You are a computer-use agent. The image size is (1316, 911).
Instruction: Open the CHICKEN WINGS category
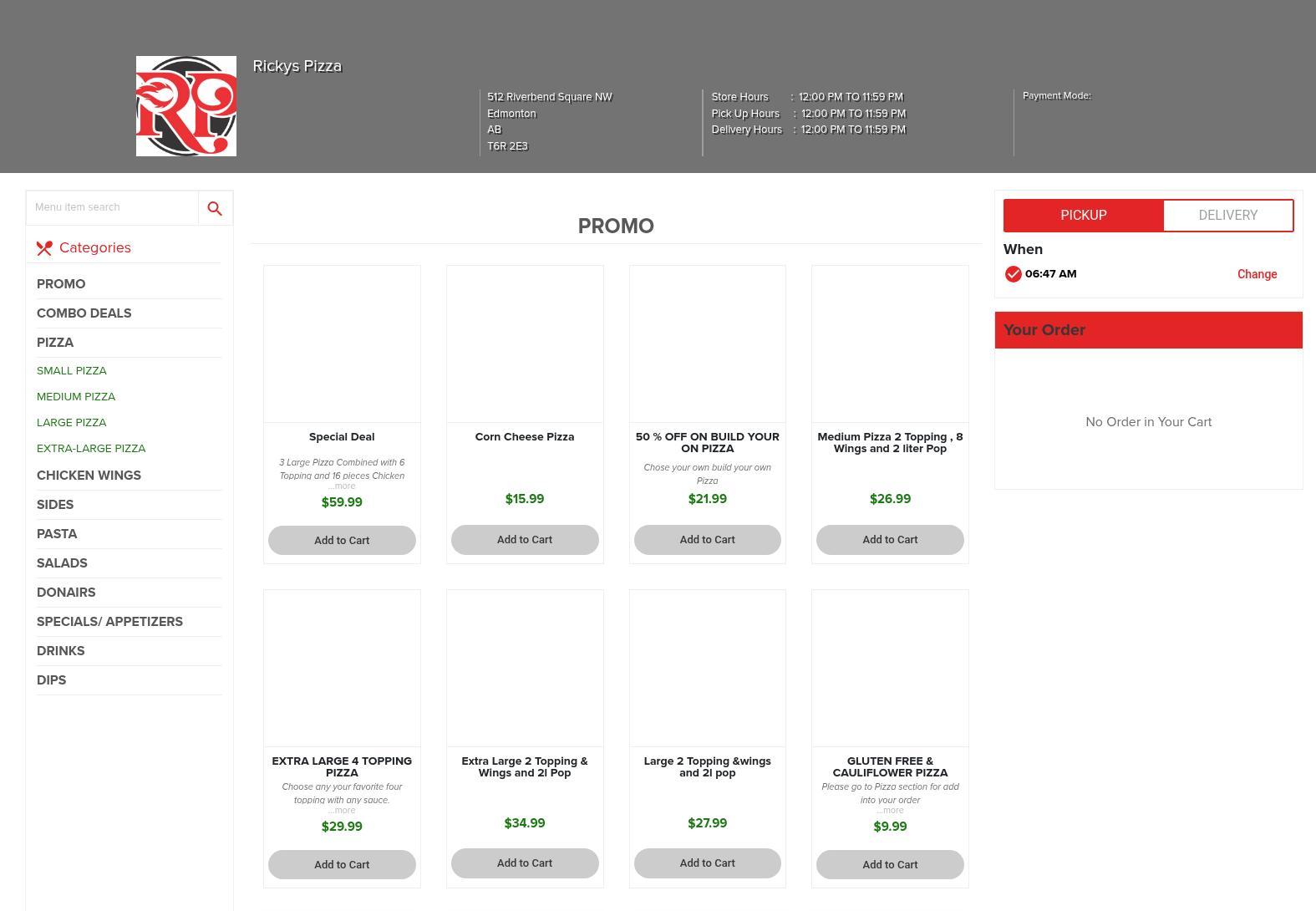89,476
